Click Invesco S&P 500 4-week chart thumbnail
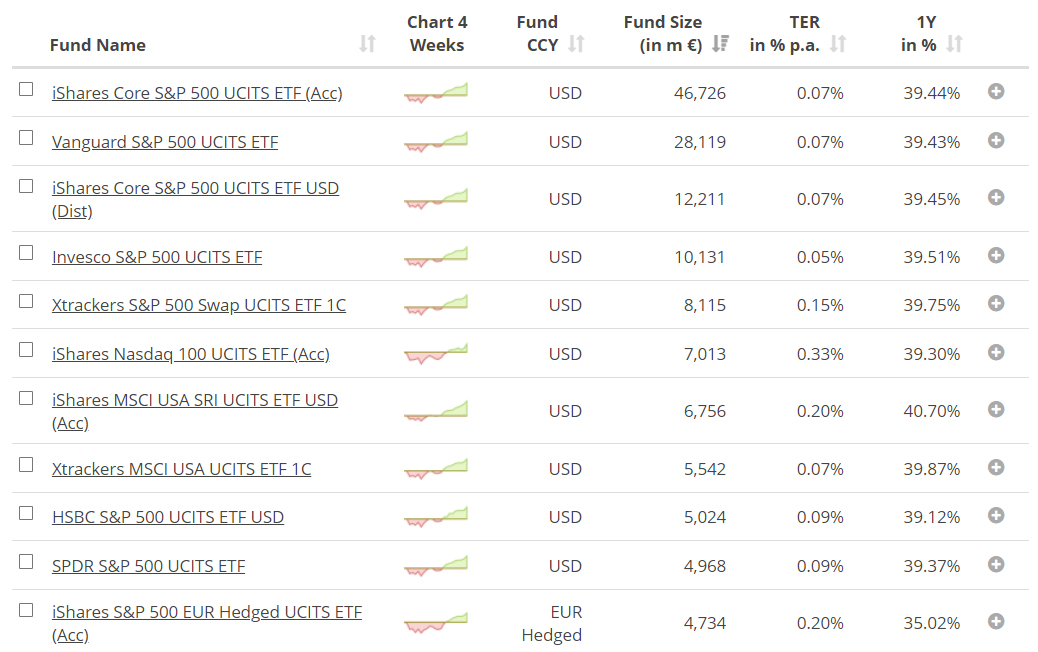 tap(436, 257)
